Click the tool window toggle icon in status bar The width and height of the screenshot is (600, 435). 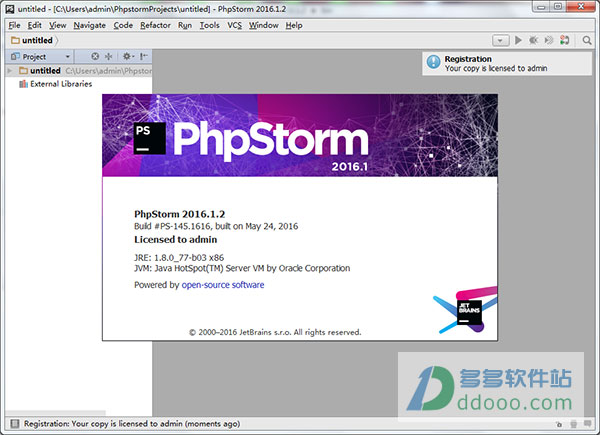pyautogui.click(x=15, y=424)
